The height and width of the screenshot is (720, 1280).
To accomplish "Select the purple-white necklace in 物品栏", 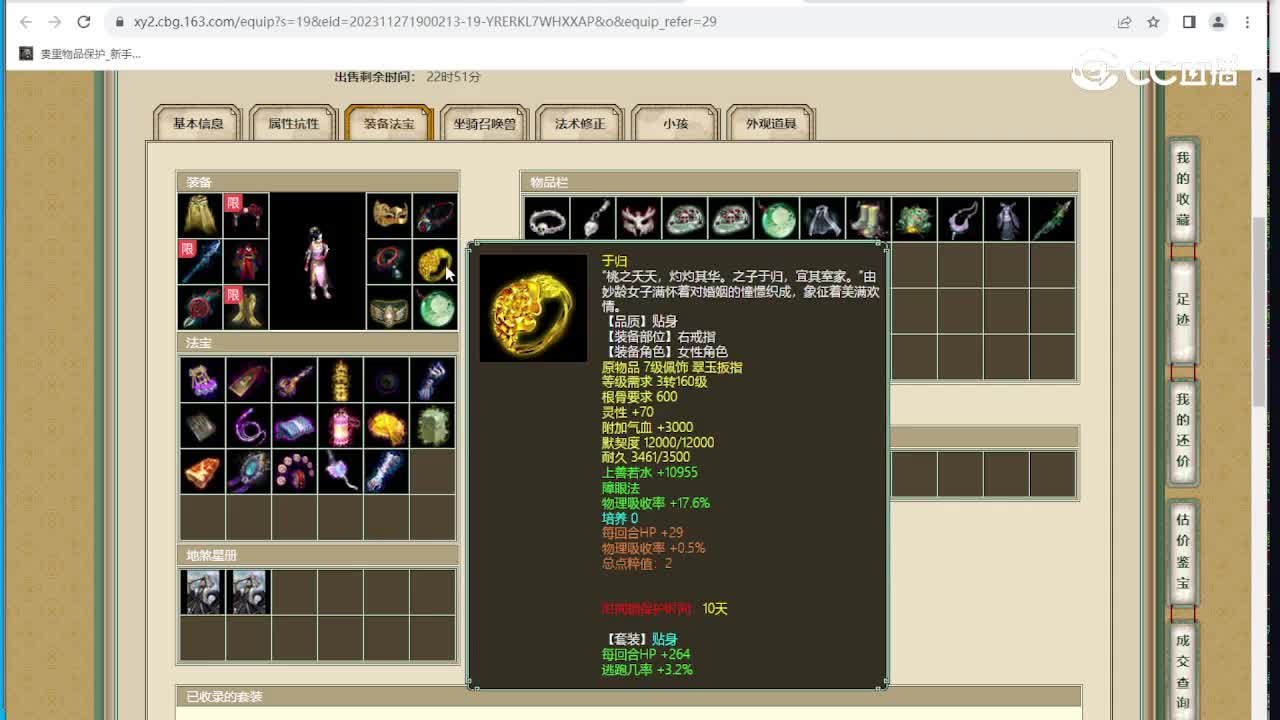I will [x=961, y=219].
